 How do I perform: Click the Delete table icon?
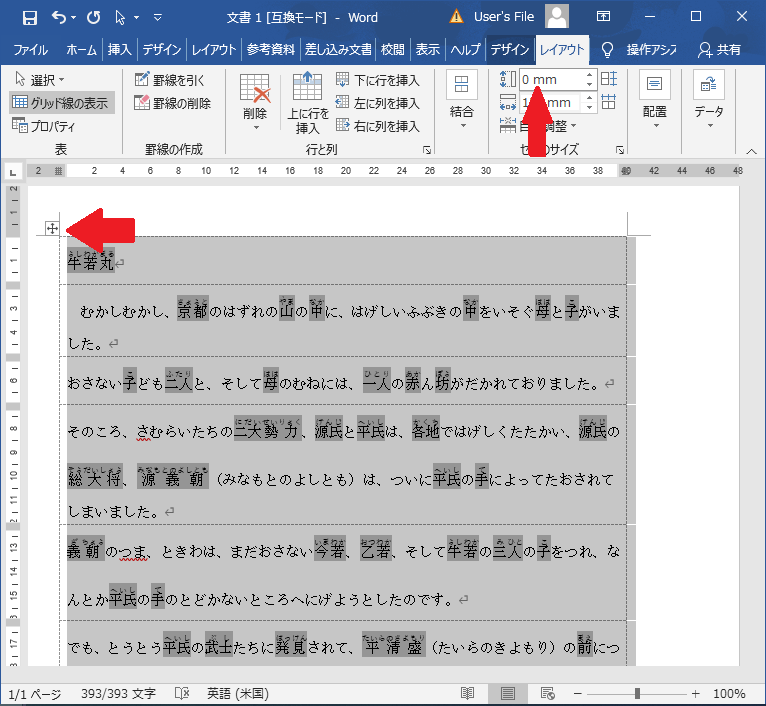pyautogui.click(x=255, y=102)
